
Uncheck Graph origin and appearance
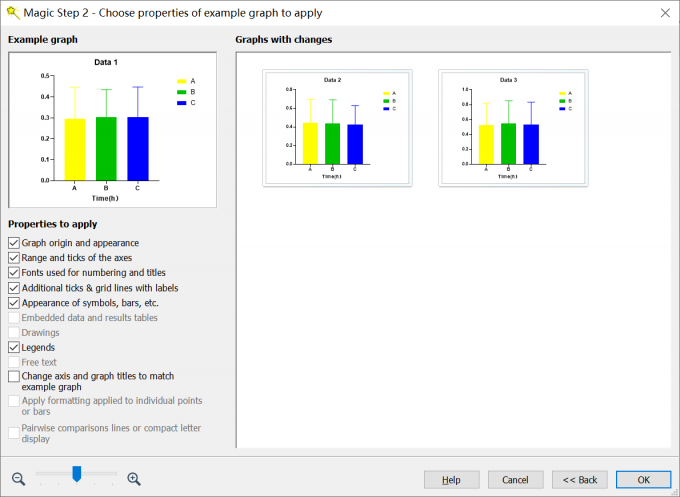pos(14,243)
